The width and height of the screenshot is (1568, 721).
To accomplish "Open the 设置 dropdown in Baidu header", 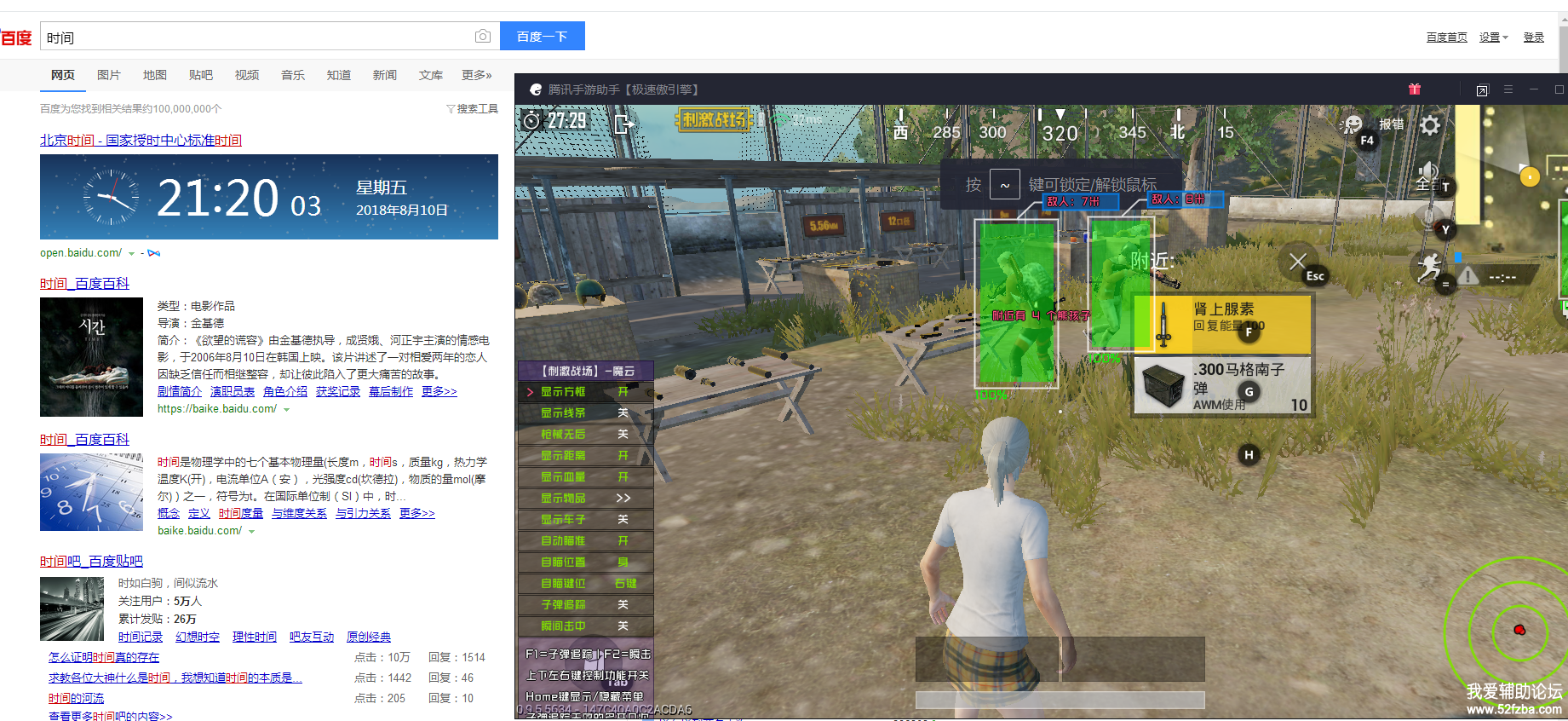I will click(1493, 37).
